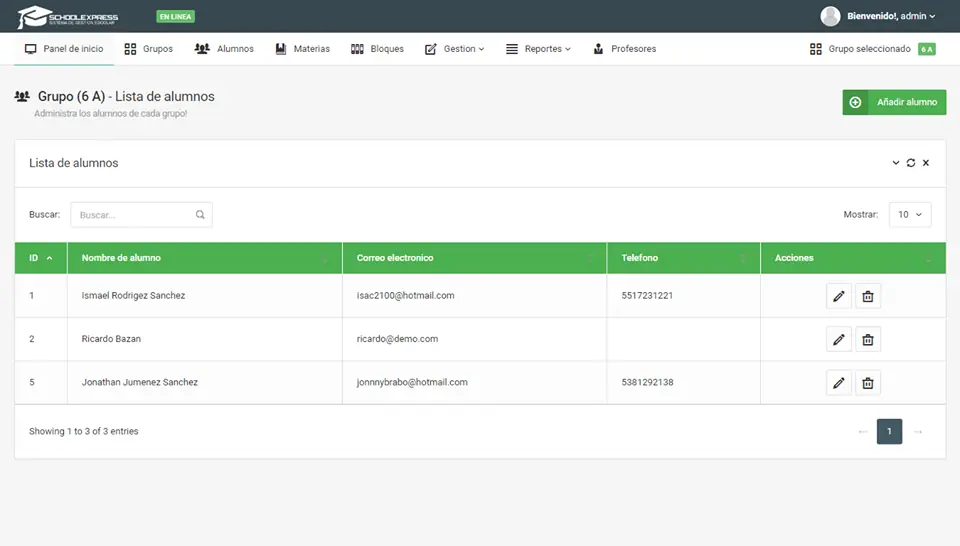Refresh the Lista de alumnos panel

pyautogui.click(x=911, y=163)
